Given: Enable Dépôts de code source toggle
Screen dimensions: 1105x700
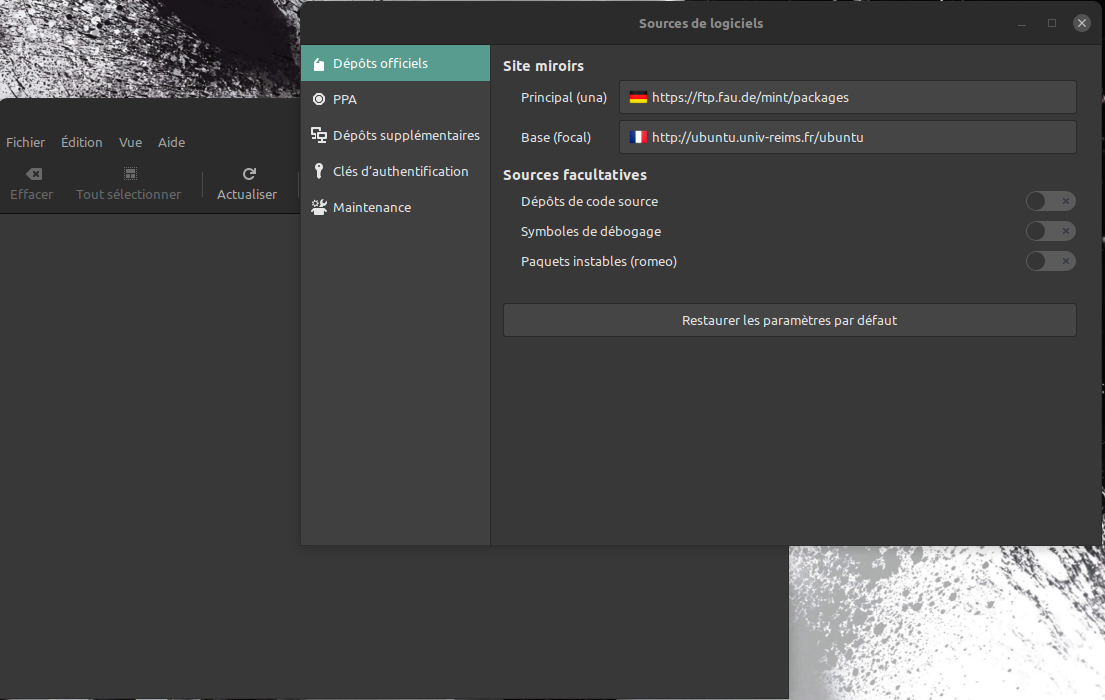Looking at the screenshot, I should point(1050,201).
